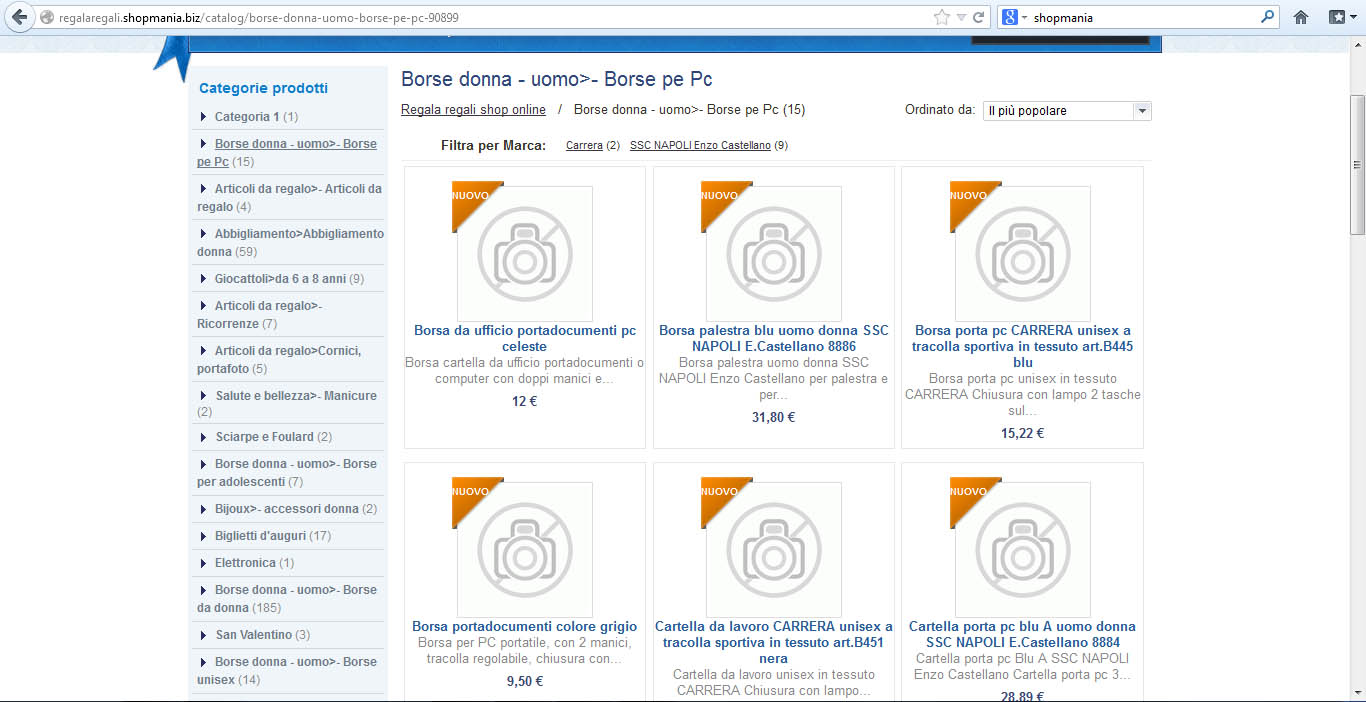Screen dimensions: 1366x702
Task: Open Cartella da lavoro CARRERA art.B451 nera
Action: point(774,642)
